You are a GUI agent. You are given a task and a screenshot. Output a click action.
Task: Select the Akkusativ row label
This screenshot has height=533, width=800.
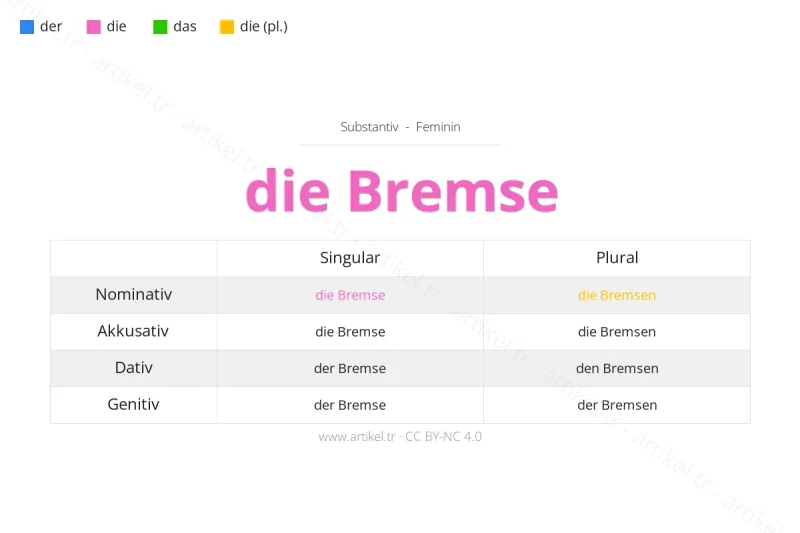pyautogui.click(x=134, y=331)
